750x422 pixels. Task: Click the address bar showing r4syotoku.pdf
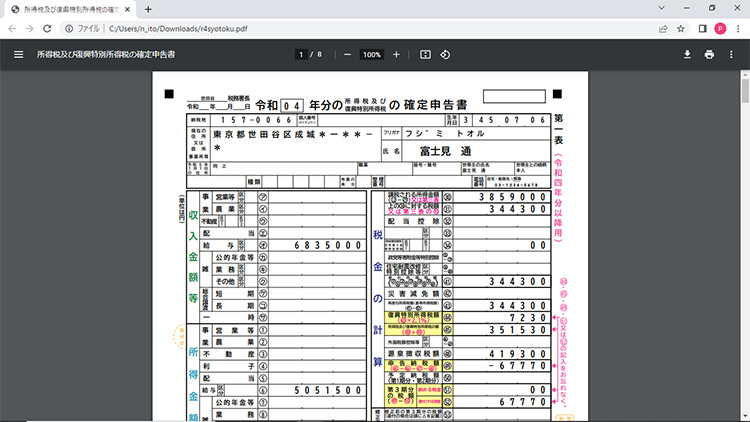[x=350, y=29]
